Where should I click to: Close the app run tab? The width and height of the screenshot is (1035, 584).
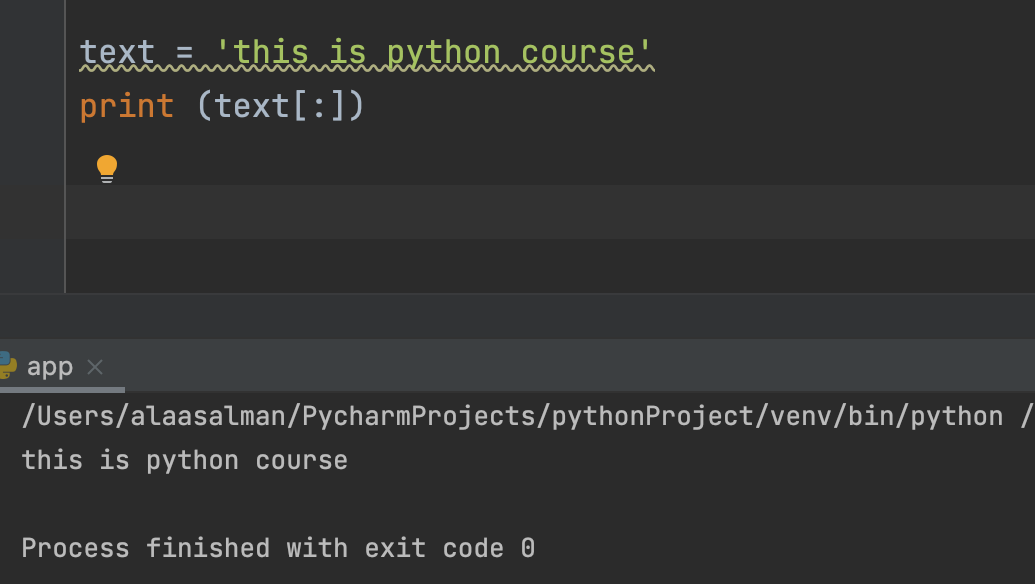(x=95, y=367)
